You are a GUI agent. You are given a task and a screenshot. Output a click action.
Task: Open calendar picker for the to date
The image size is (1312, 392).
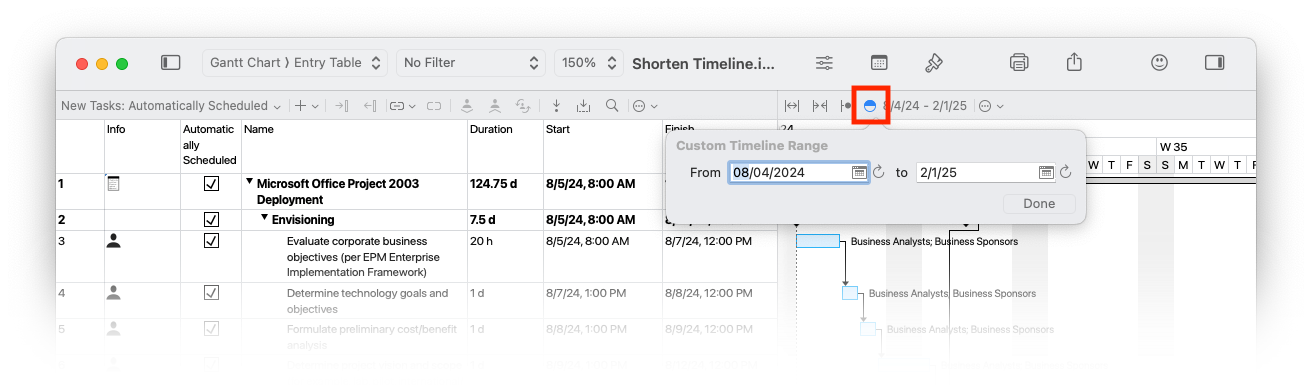coord(1046,172)
